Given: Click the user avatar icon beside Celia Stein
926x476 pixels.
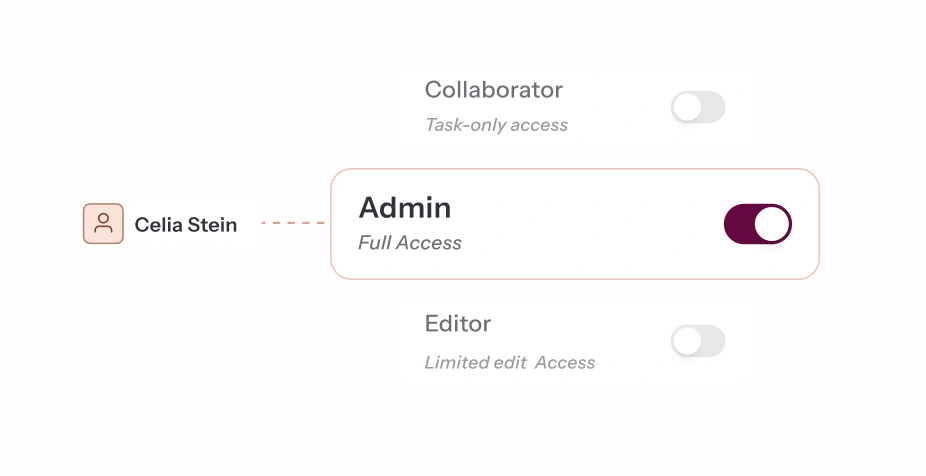Looking at the screenshot, I should tap(103, 224).
